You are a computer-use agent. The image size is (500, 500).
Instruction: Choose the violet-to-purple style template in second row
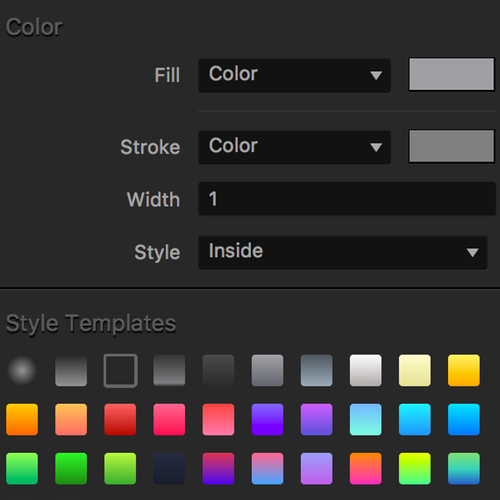tap(267, 419)
